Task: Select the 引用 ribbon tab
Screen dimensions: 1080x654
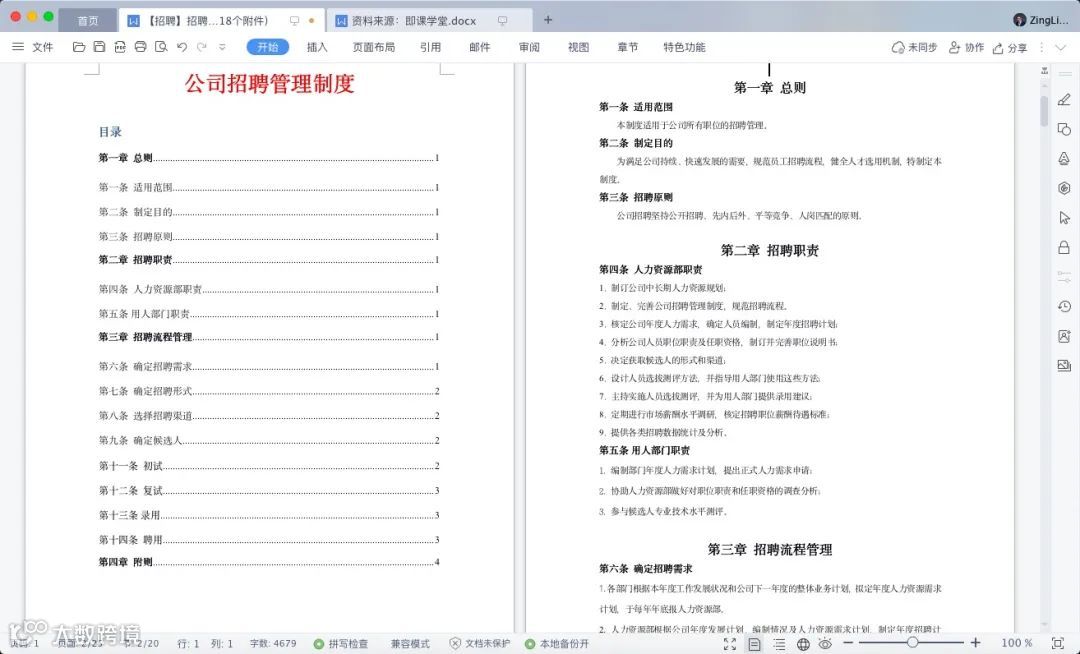Action: click(x=430, y=47)
